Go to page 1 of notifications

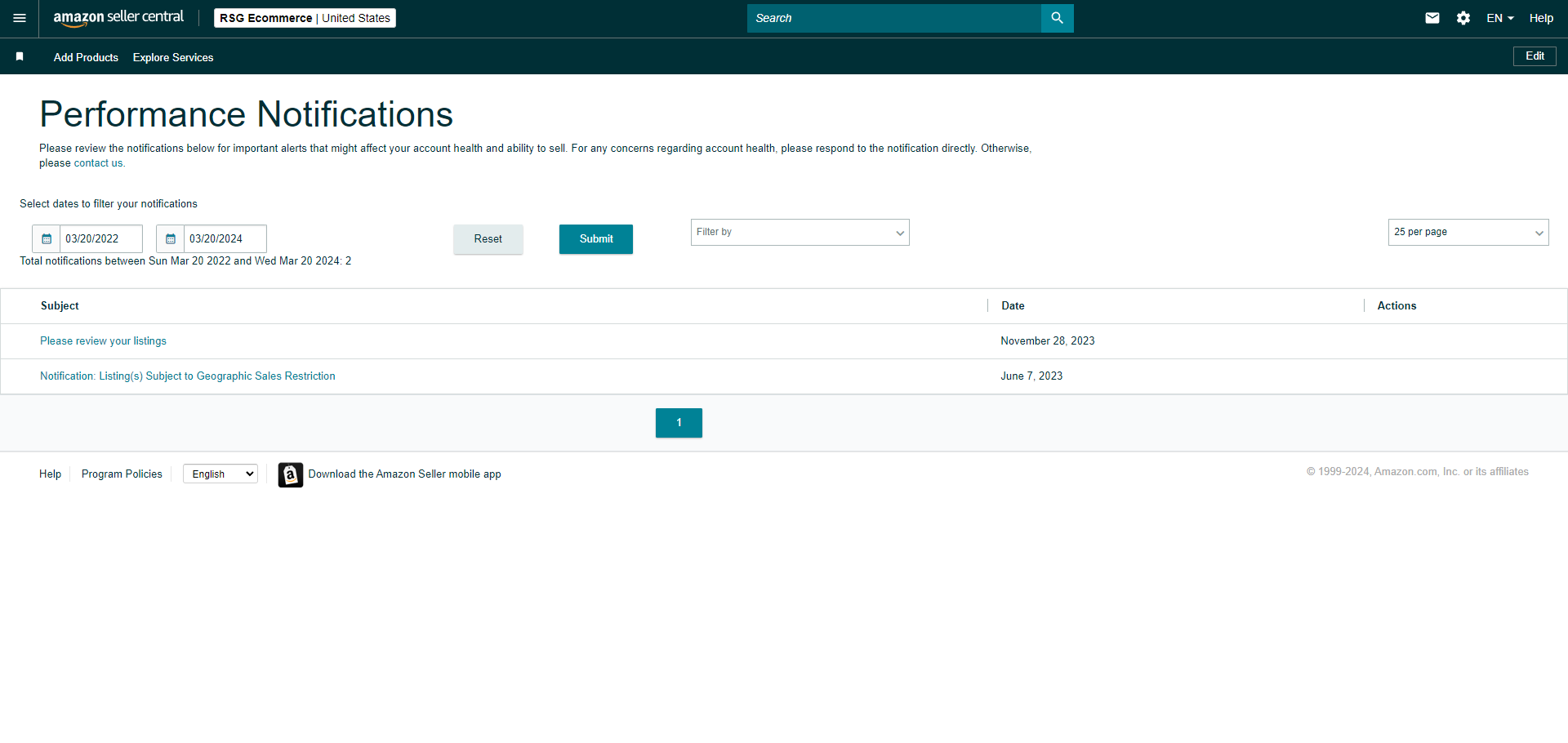click(679, 422)
